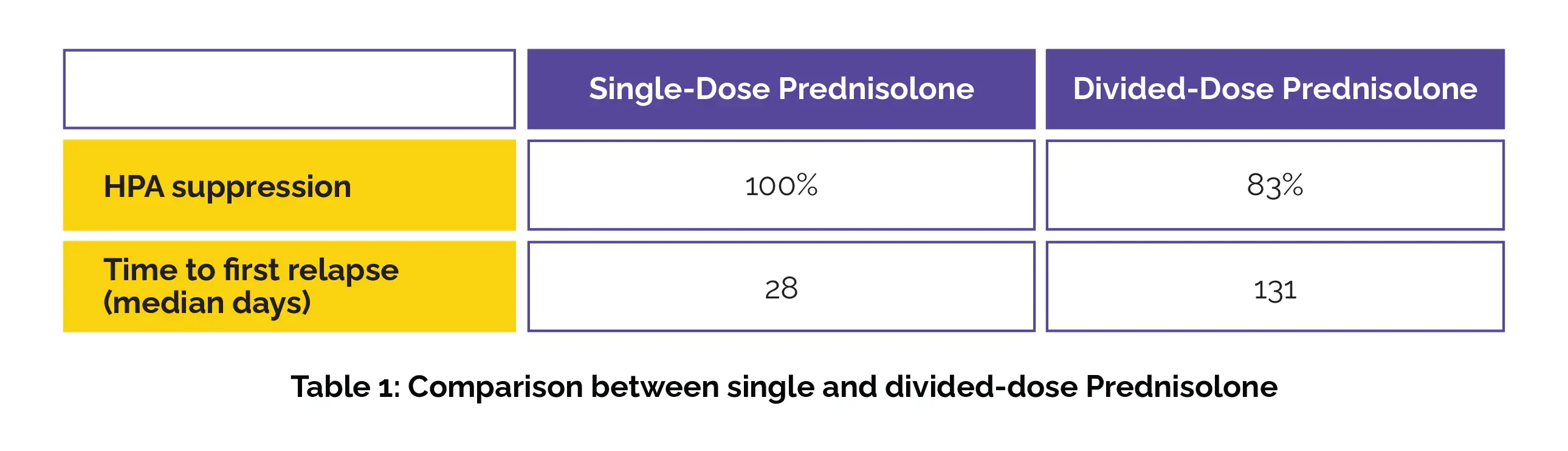Click the "(median days)" text
The width and height of the screenshot is (1568, 451).
click(207, 303)
